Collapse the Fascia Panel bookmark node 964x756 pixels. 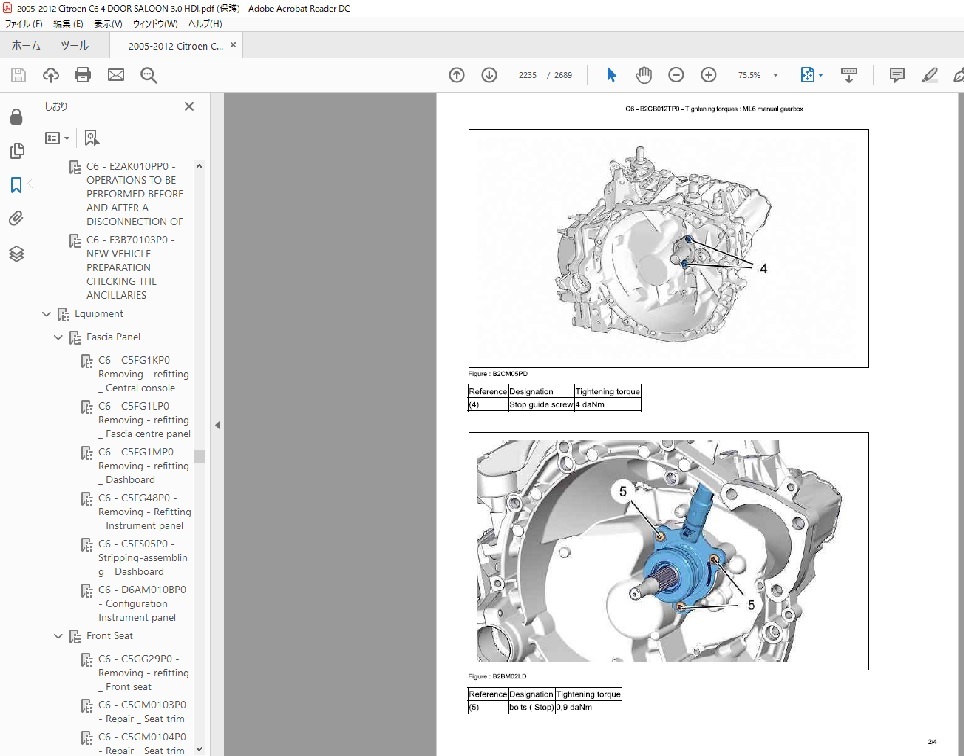(58, 337)
